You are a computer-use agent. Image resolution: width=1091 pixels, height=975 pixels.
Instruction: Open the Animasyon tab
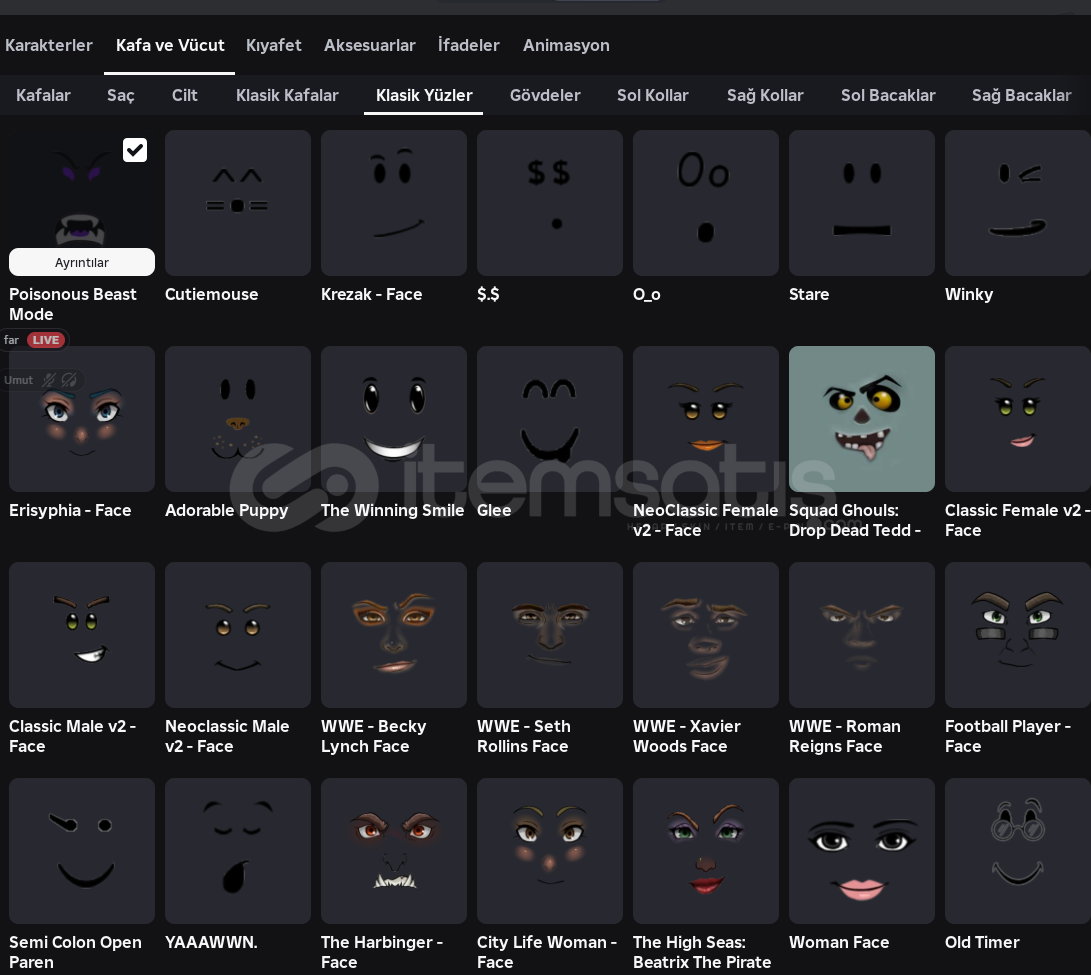566,45
